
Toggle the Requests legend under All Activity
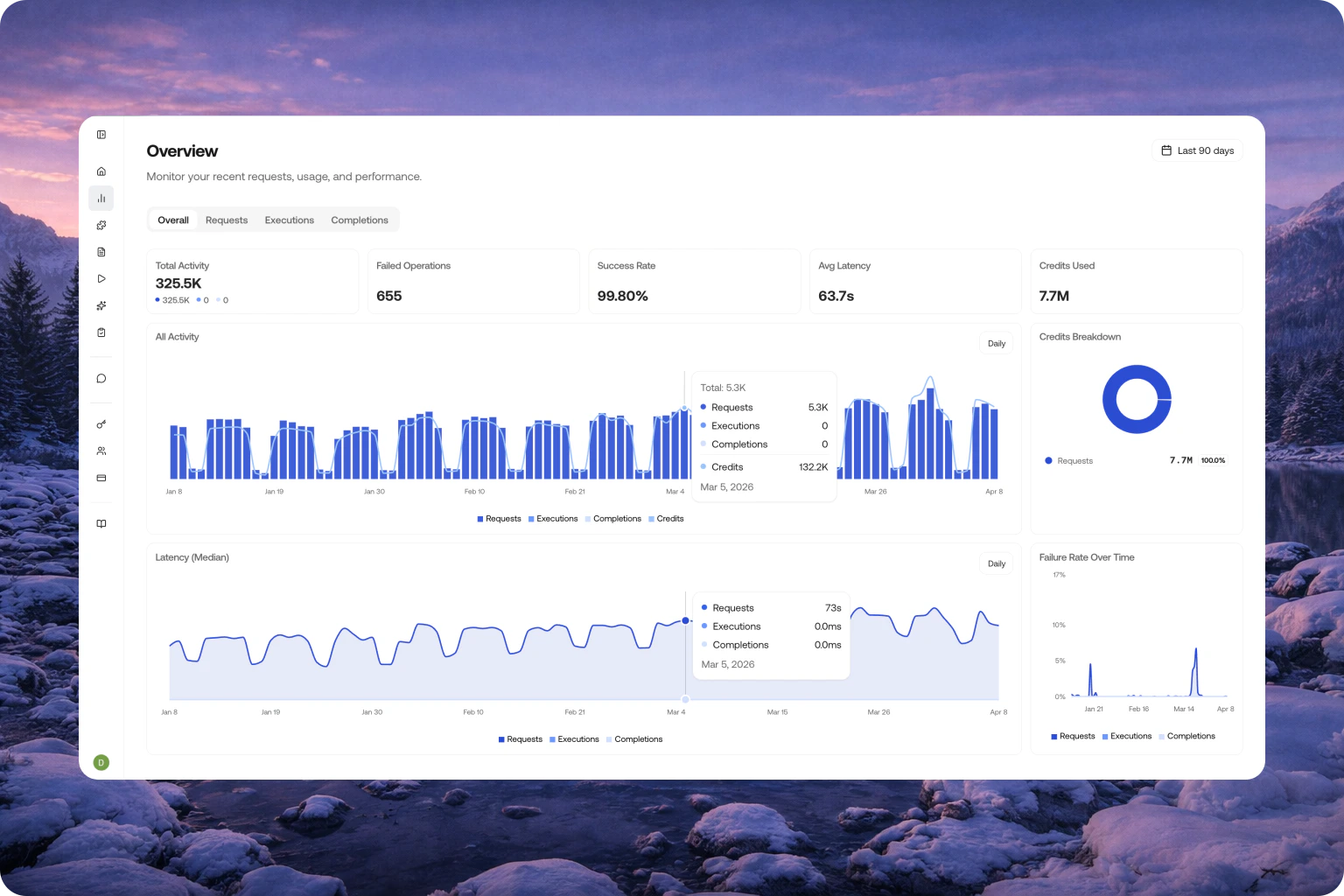(x=500, y=518)
